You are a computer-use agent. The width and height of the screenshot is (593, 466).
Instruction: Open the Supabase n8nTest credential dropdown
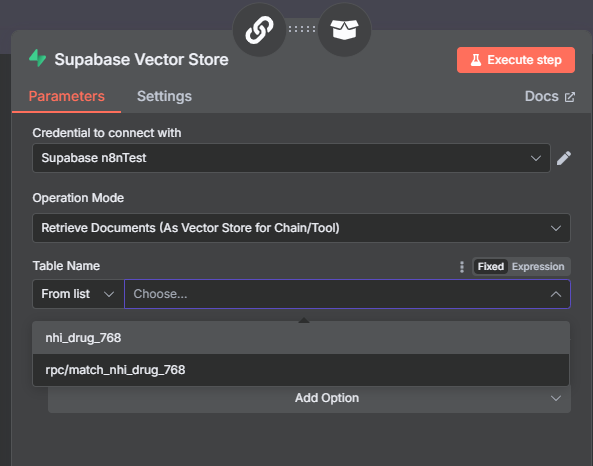coord(291,158)
